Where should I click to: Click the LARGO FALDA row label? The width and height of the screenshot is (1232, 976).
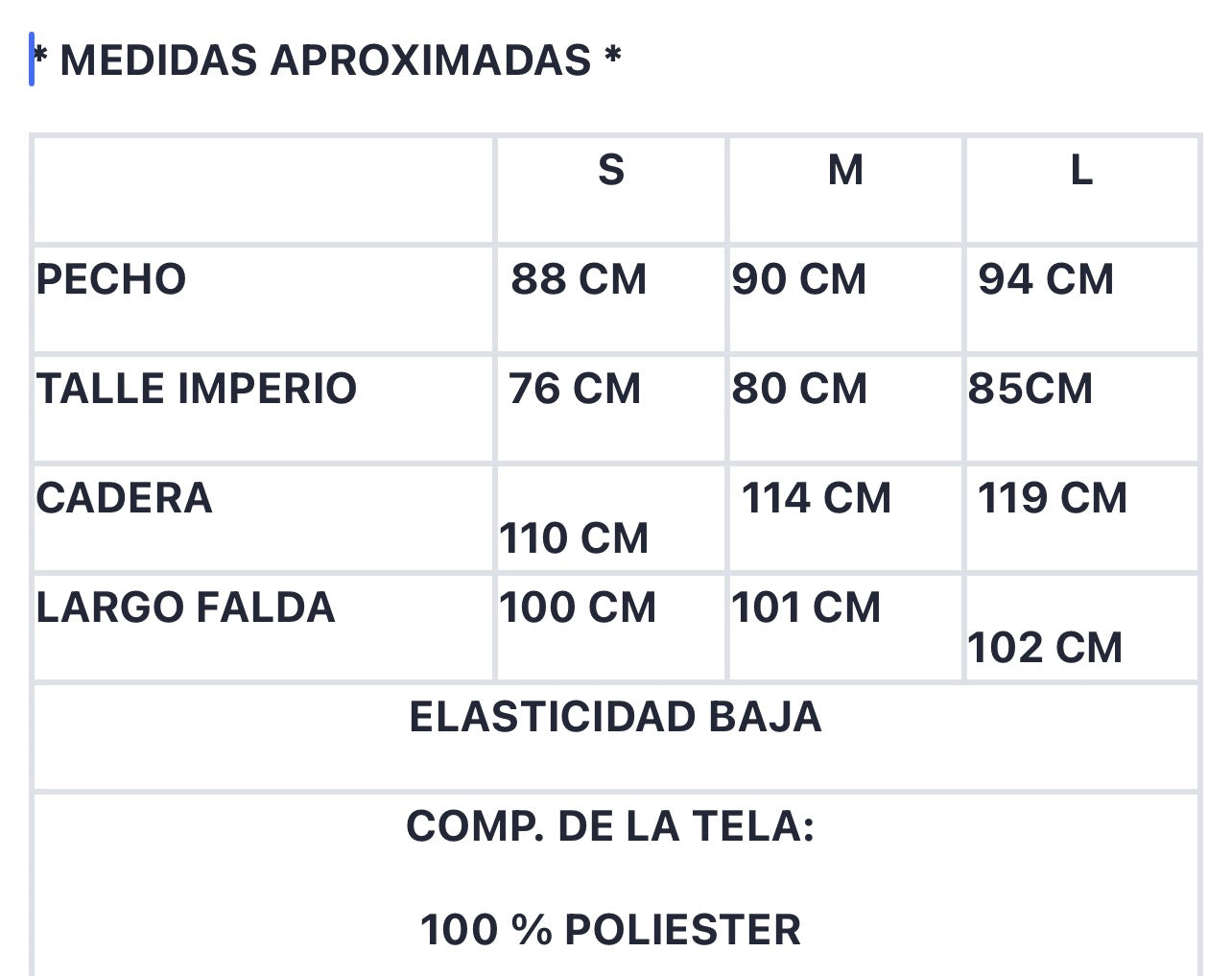coord(185,607)
